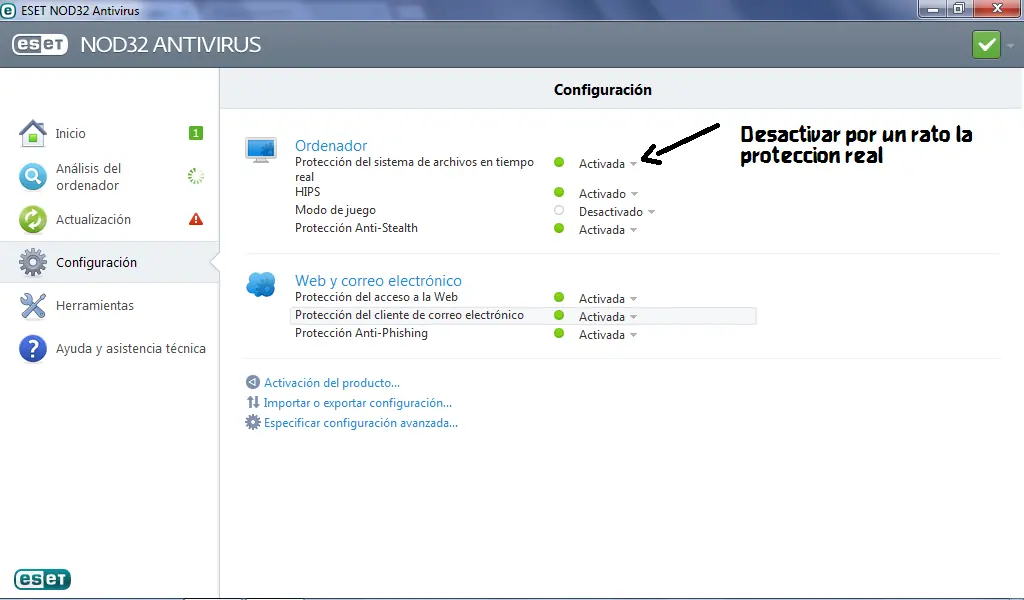Click the Actualización green refresh icon
1024x600 pixels.
(x=33, y=219)
